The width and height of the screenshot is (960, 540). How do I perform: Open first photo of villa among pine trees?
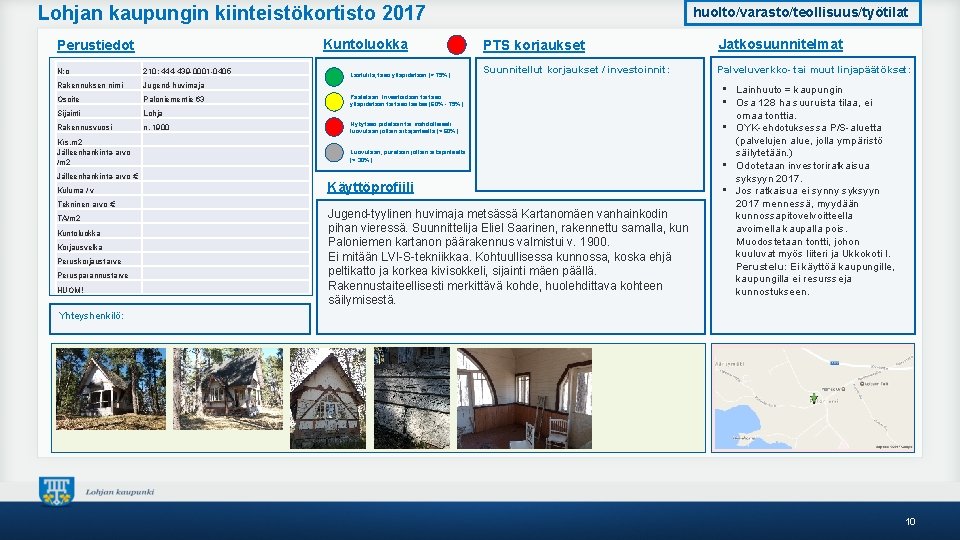(x=111, y=389)
